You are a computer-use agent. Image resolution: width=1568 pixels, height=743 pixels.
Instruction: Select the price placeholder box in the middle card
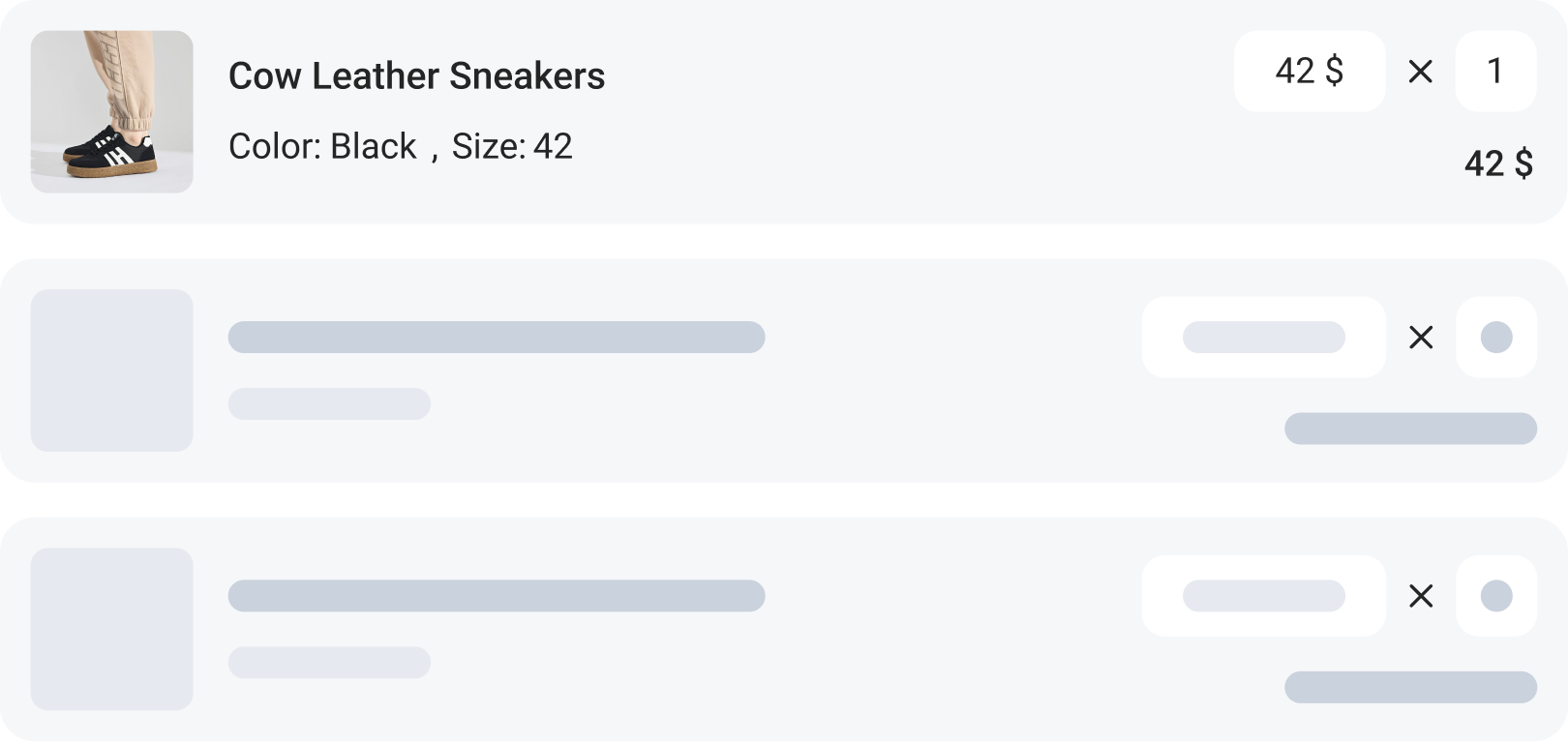point(1263,338)
